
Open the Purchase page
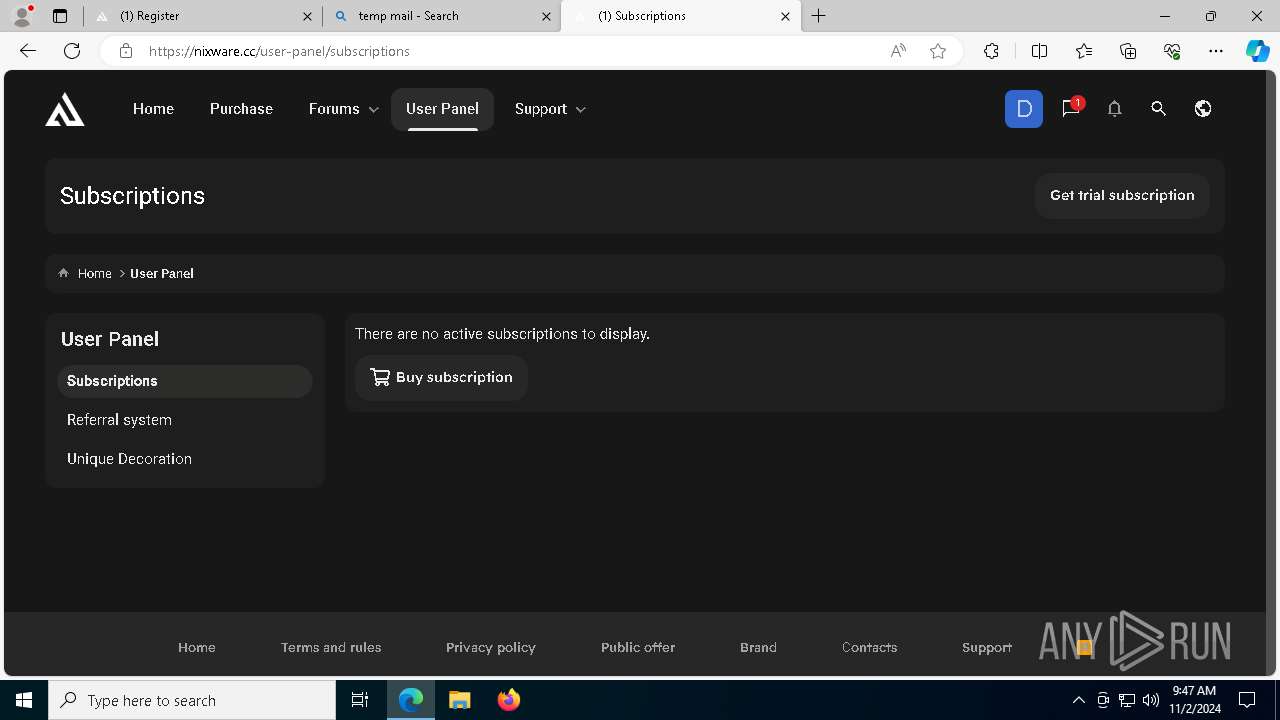point(241,109)
